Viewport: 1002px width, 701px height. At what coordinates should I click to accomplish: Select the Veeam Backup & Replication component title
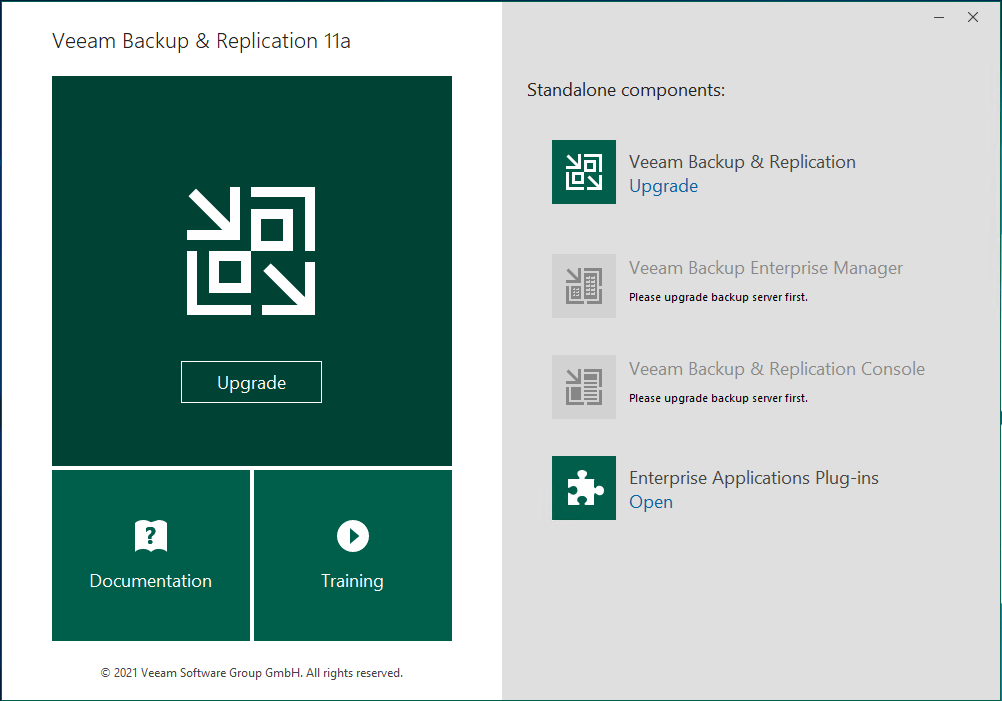[742, 162]
